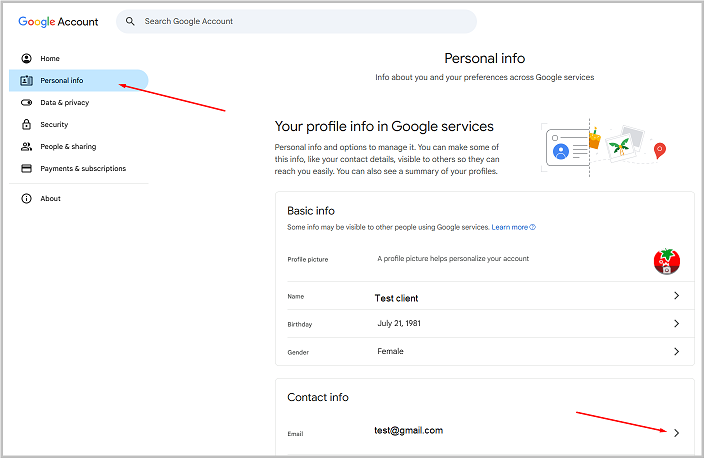
Task: Click the Data & privacy toggle icon
Action: coord(26,102)
